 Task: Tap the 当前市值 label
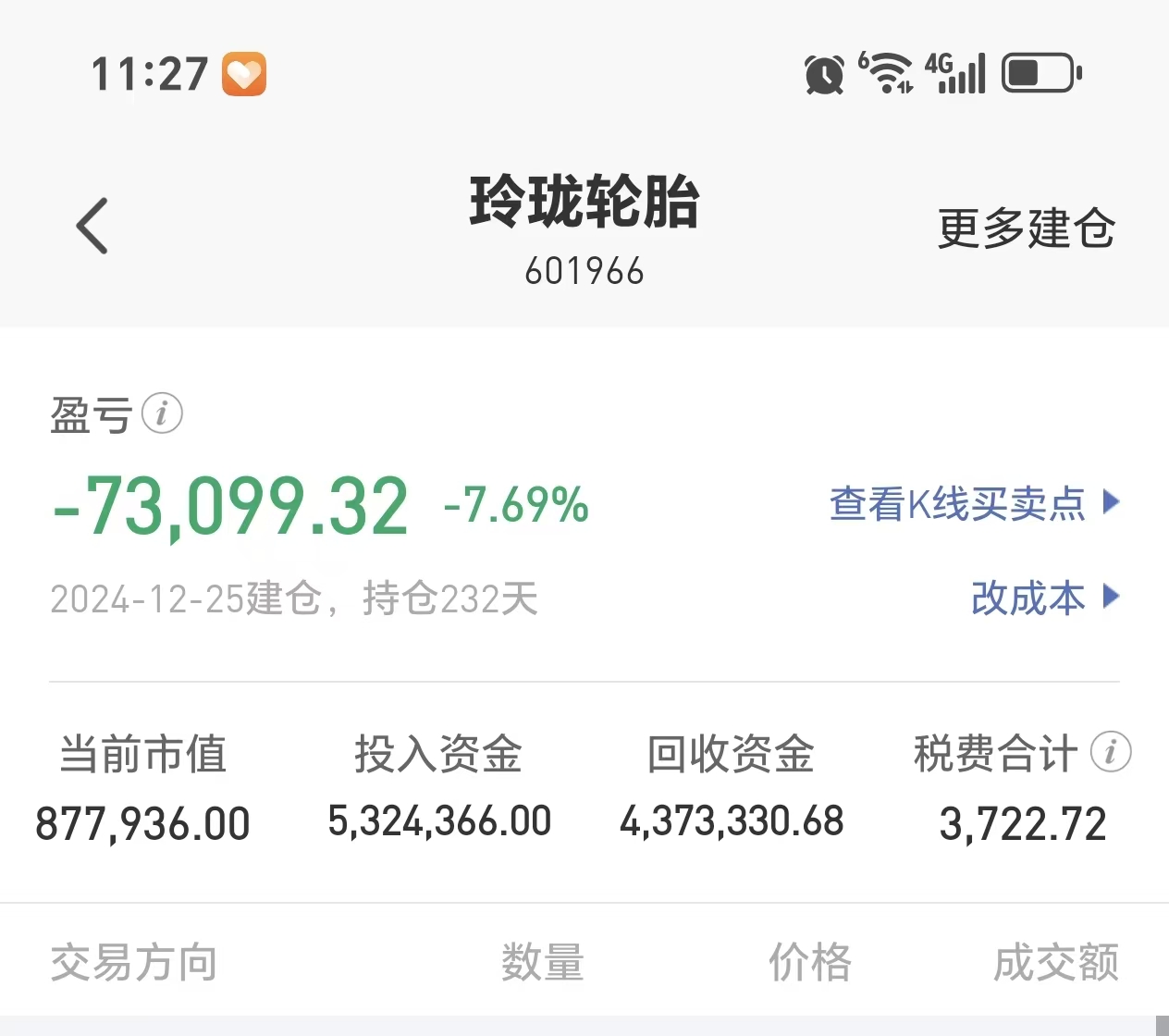pos(143,754)
